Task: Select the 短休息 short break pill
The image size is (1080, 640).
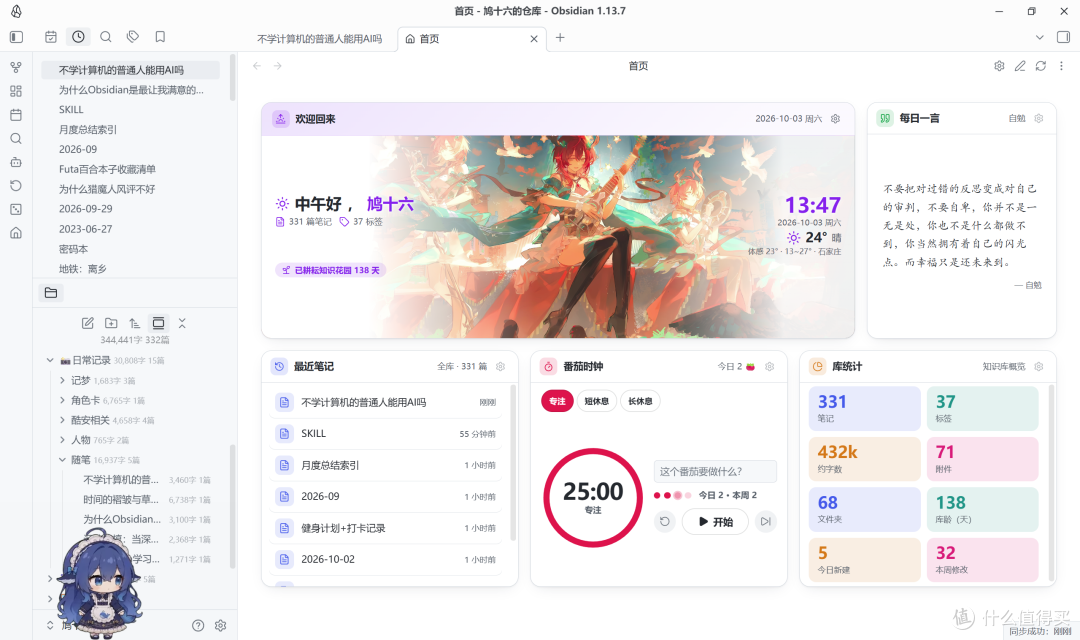Action: pyautogui.click(x=596, y=401)
